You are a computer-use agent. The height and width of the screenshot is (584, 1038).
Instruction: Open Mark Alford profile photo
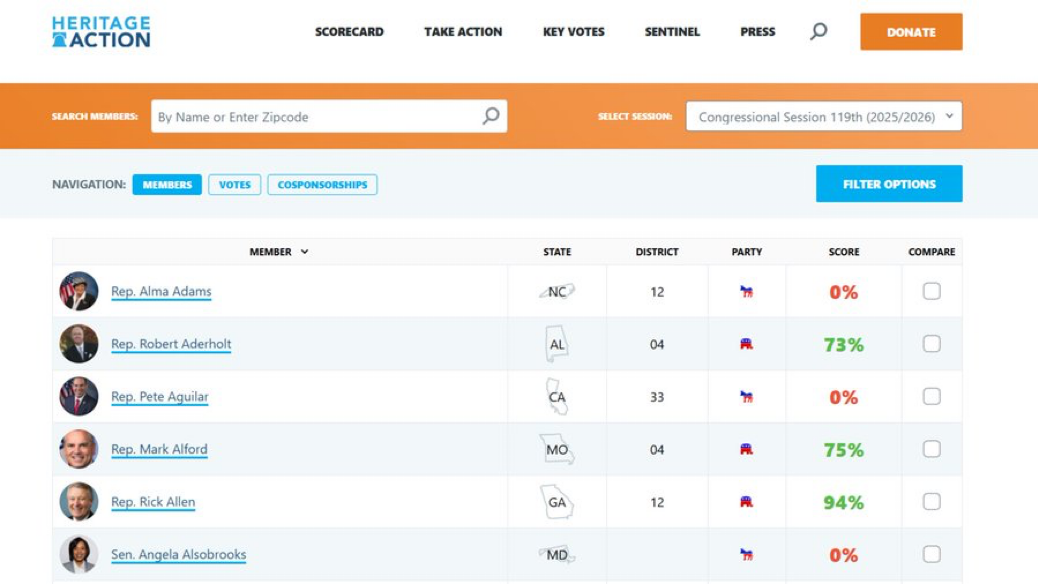[79, 449]
